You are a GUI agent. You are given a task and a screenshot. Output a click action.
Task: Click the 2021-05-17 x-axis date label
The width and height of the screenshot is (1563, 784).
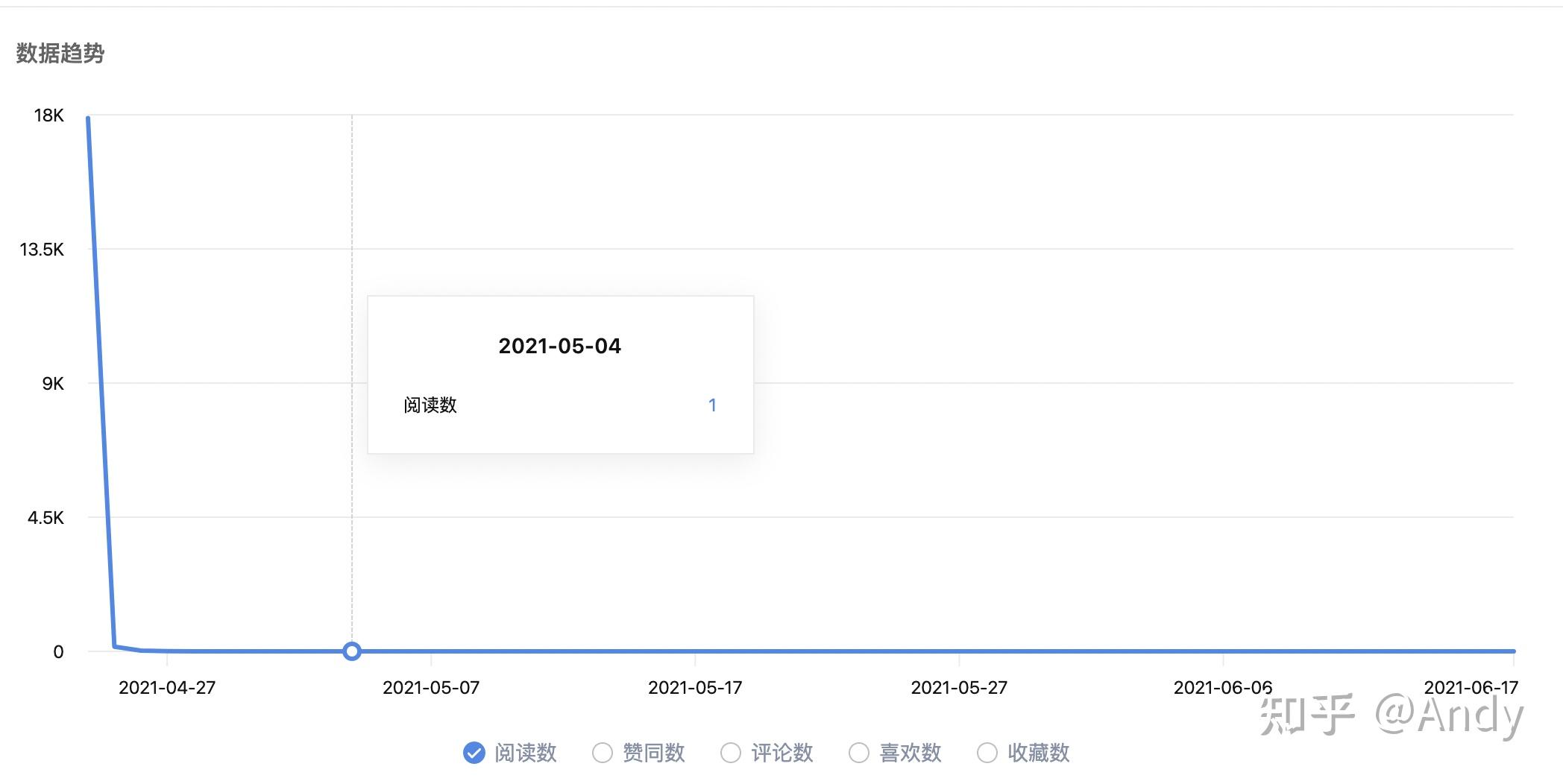(x=695, y=687)
